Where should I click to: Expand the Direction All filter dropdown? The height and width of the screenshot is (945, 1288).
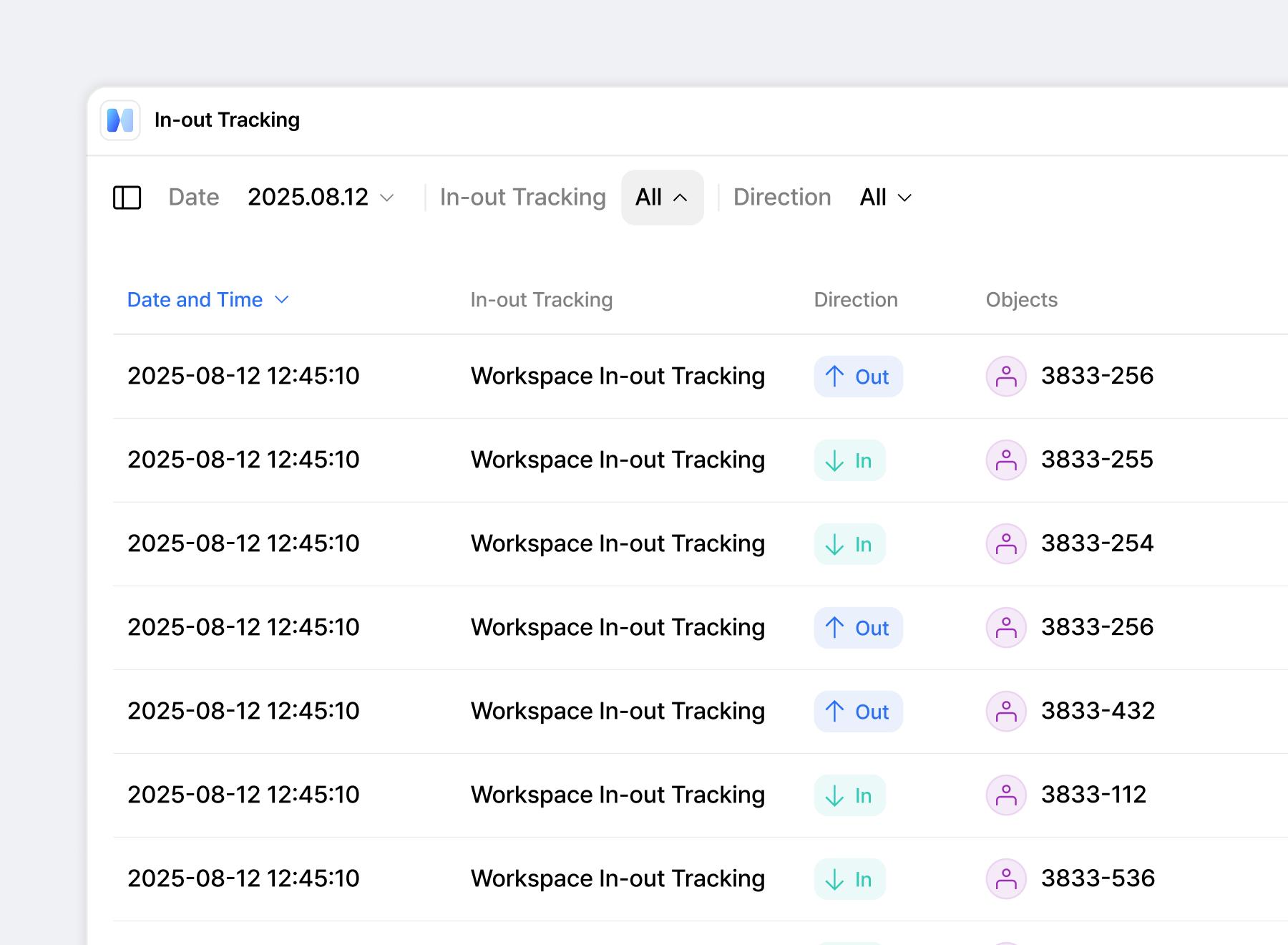pos(885,198)
